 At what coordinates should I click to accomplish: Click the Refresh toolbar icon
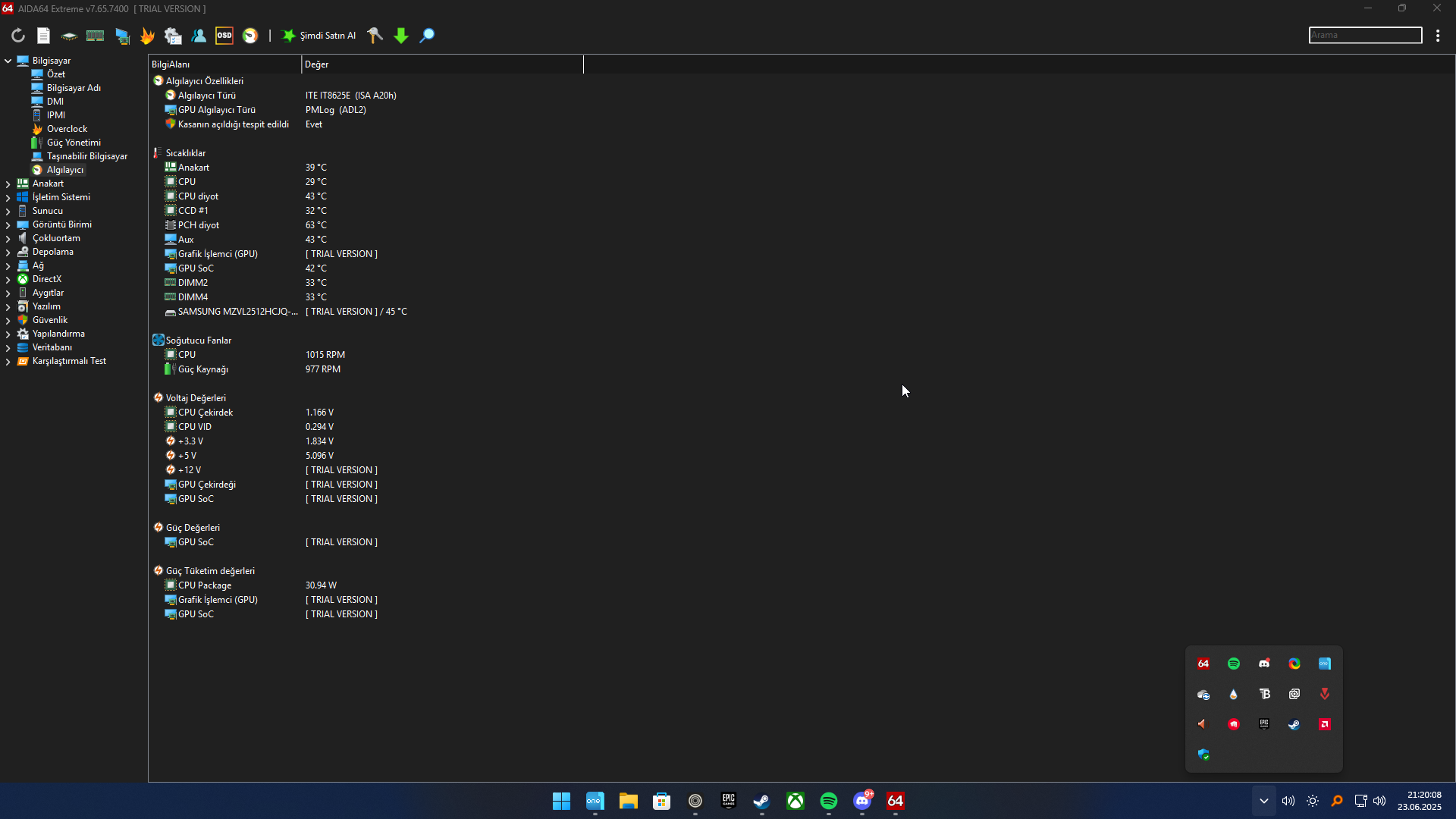tap(18, 36)
